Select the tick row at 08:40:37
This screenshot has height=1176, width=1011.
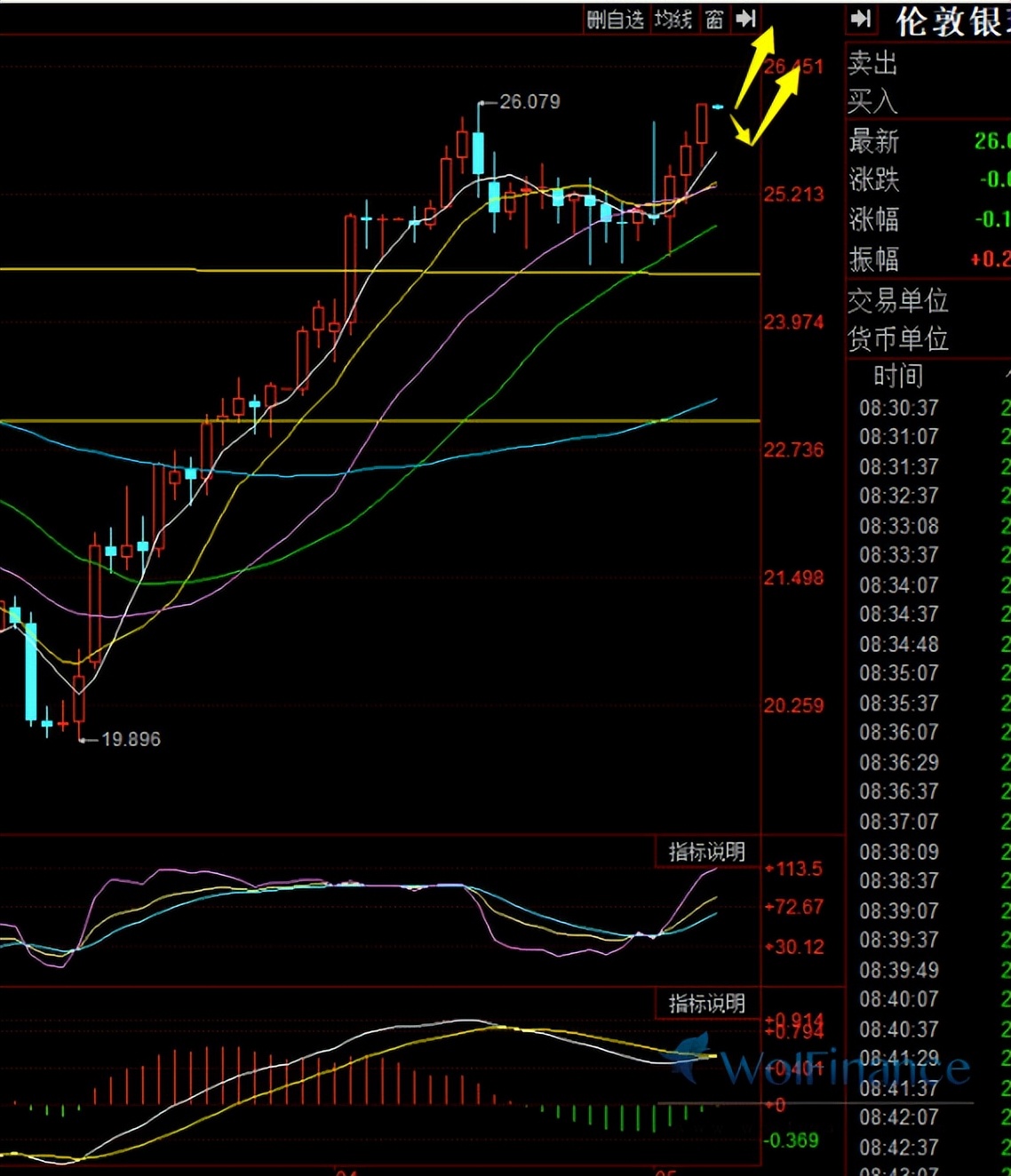coord(933,1029)
